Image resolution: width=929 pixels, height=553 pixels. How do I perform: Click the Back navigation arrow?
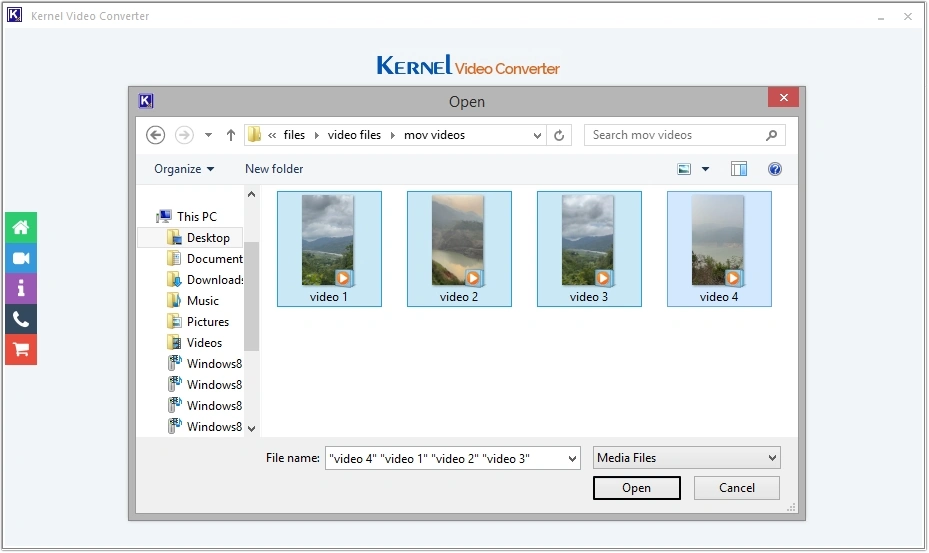pyautogui.click(x=155, y=135)
